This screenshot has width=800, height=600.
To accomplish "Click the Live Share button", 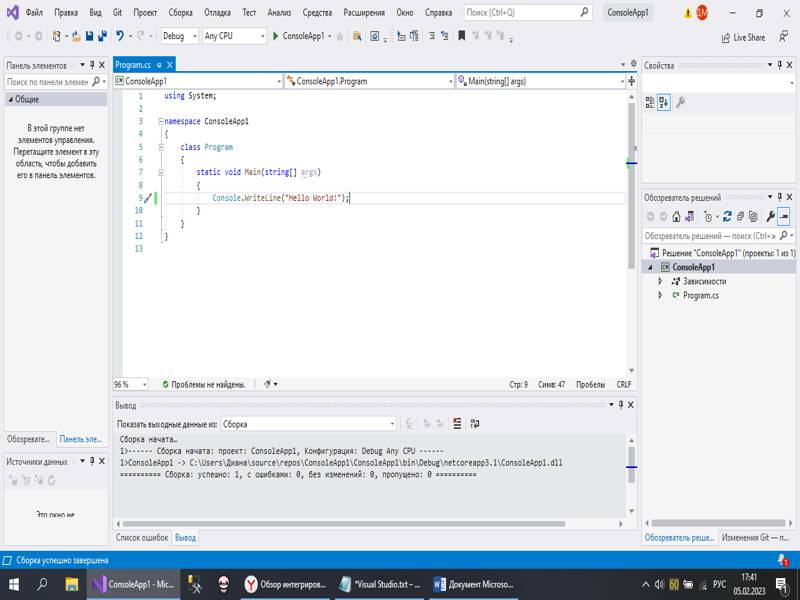I will [742, 37].
